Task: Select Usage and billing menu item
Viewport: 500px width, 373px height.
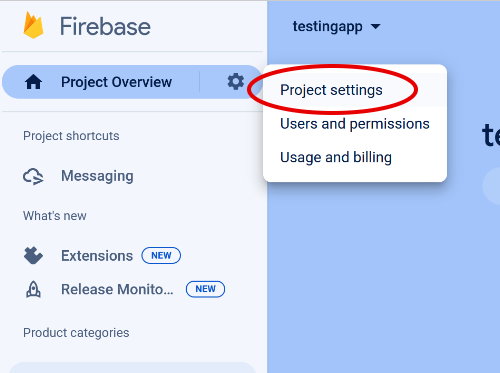Action: [x=336, y=157]
